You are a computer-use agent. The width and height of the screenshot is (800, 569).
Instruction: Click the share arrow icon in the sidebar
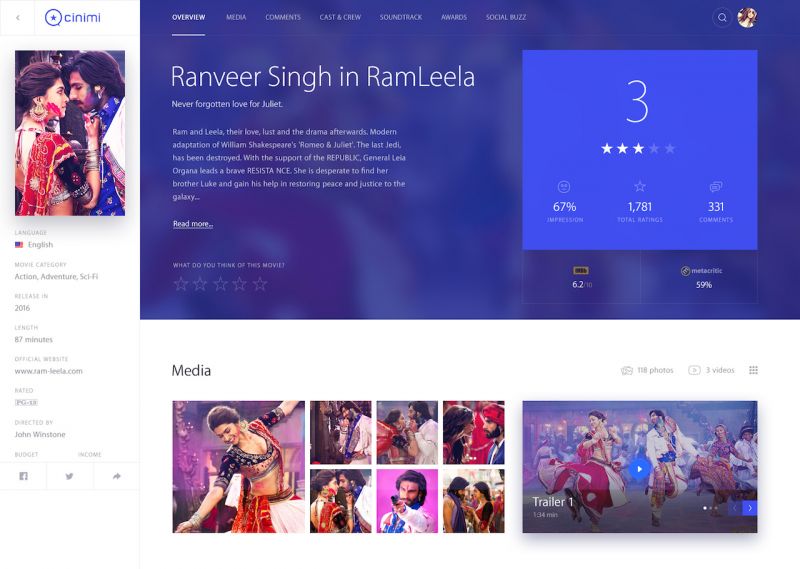click(116, 476)
